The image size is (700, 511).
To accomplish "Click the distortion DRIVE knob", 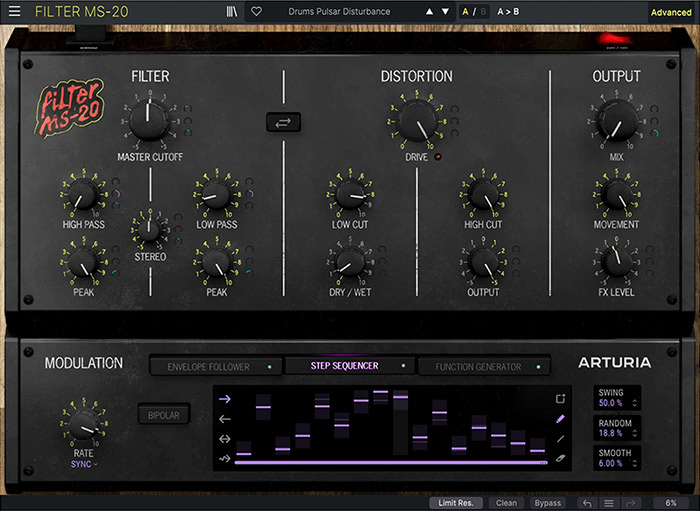I will [x=417, y=120].
